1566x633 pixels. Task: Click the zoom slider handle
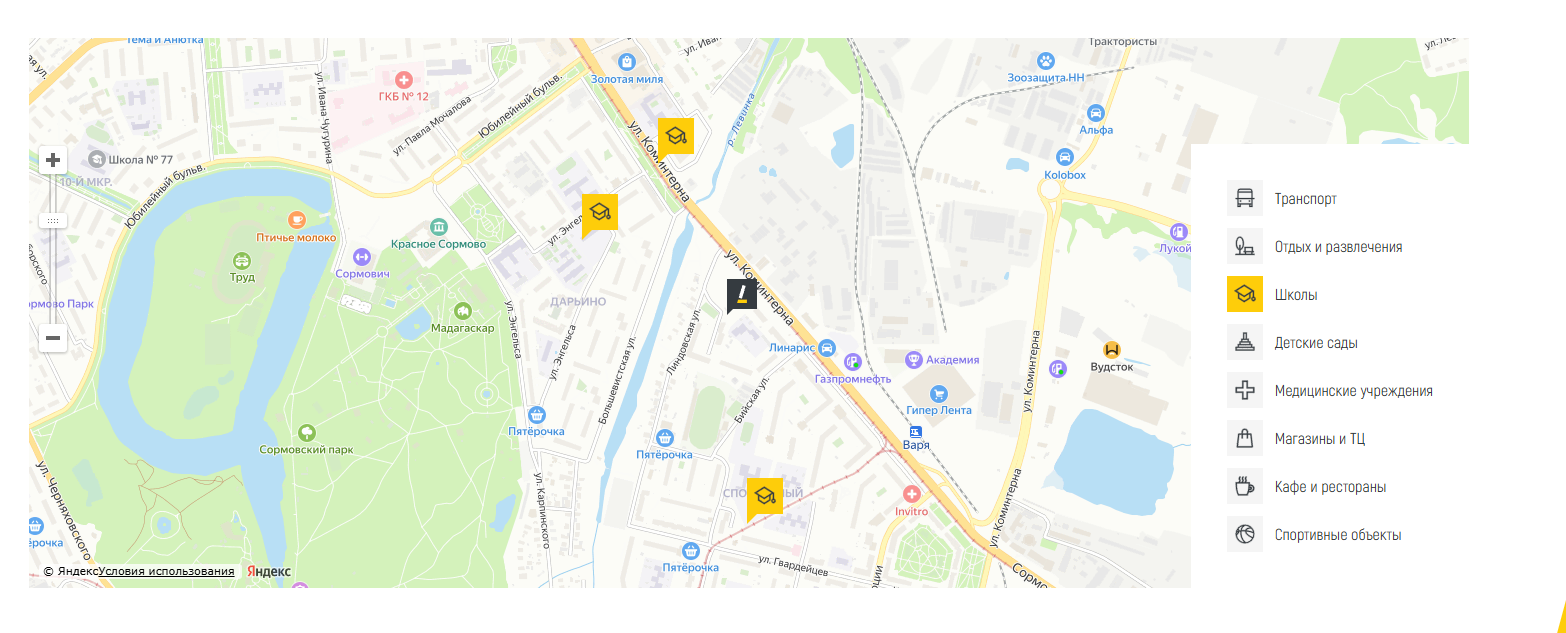53,220
